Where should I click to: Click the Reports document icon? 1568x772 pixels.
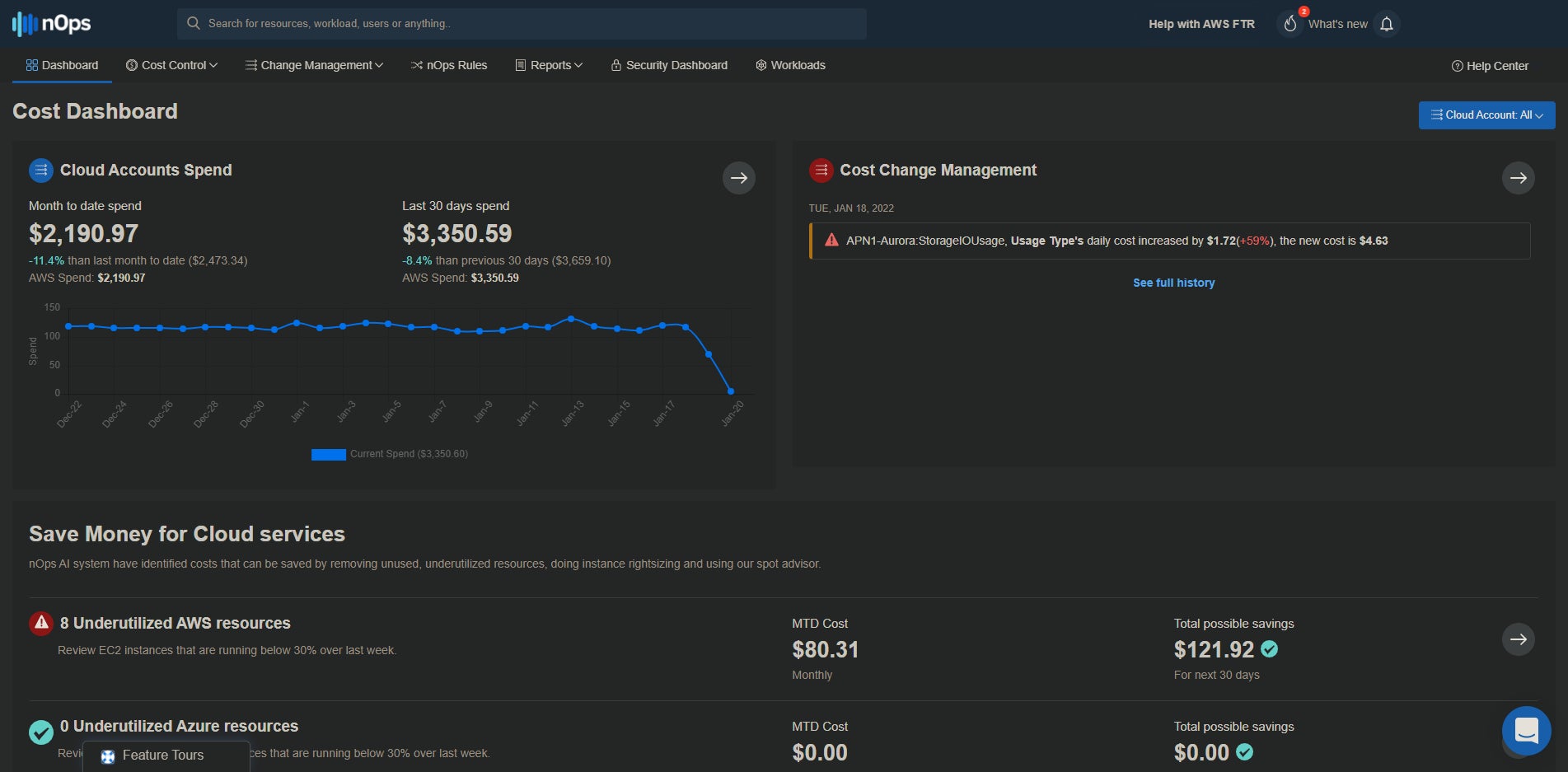click(521, 65)
